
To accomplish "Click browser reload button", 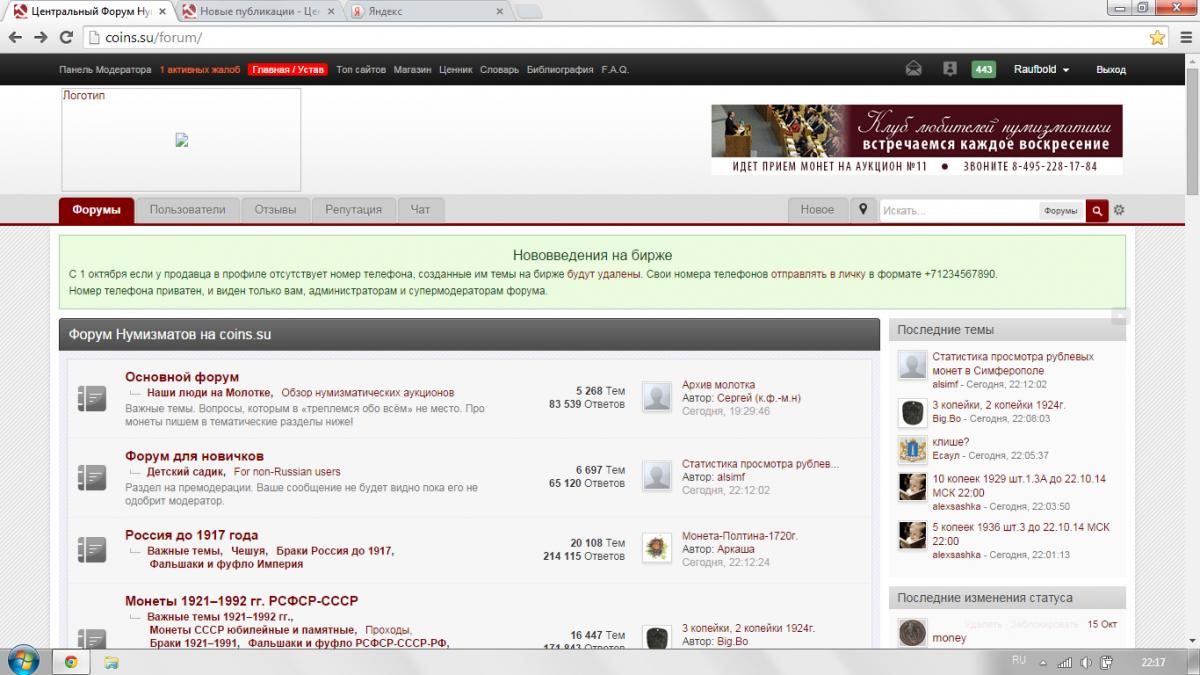I will click(66, 37).
